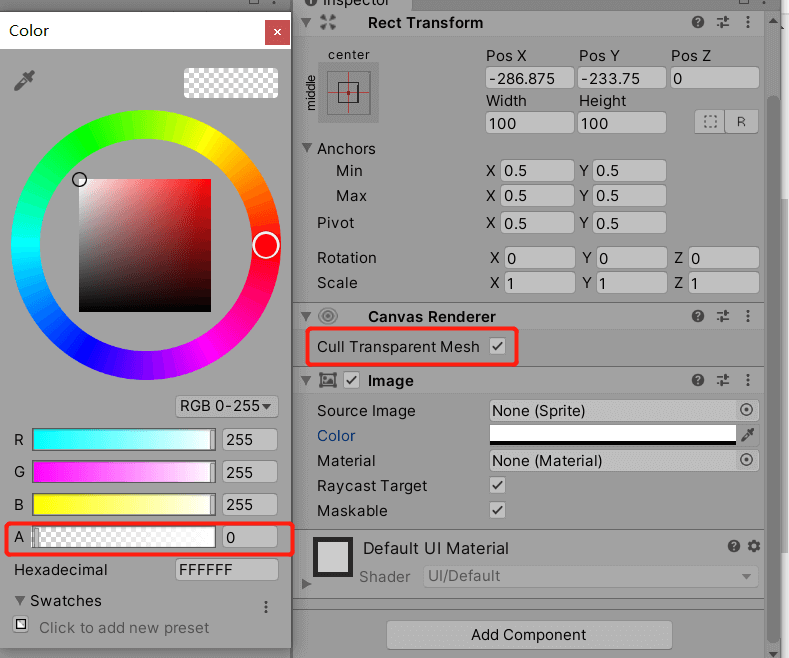789x658 pixels.
Task: Close the Color picker window
Action: [x=277, y=32]
